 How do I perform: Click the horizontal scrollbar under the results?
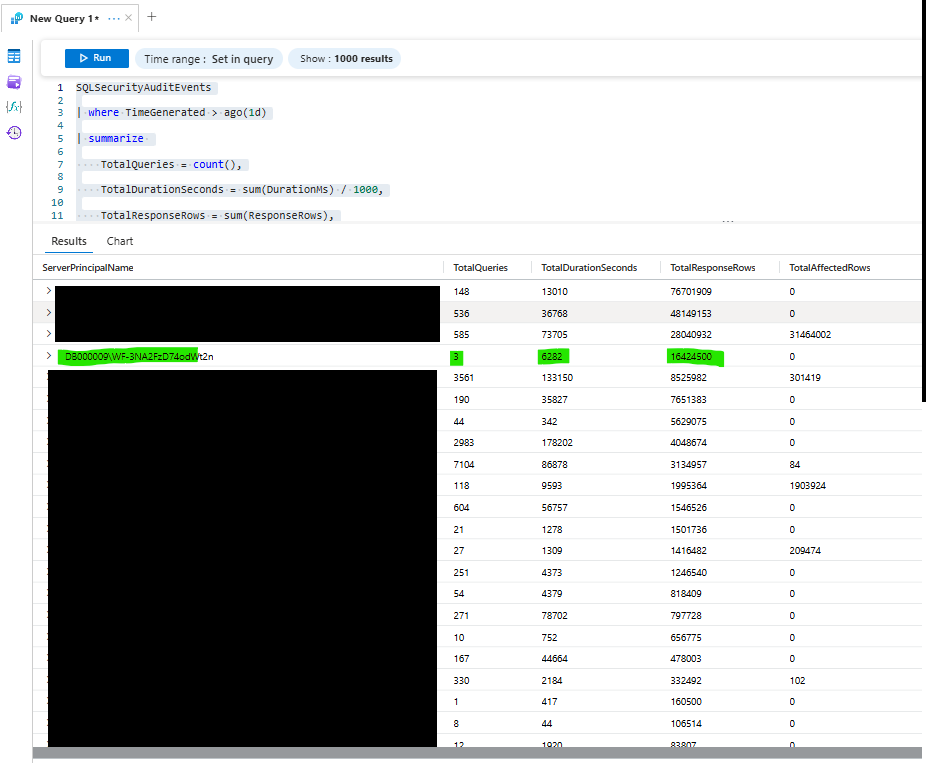pyautogui.click(x=477, y=753)
